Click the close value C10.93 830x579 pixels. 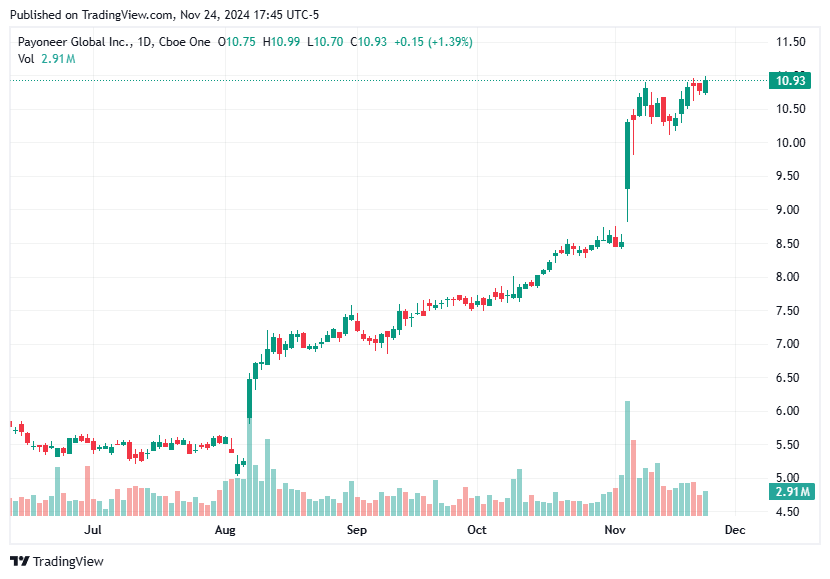click(x=368, y=42)
